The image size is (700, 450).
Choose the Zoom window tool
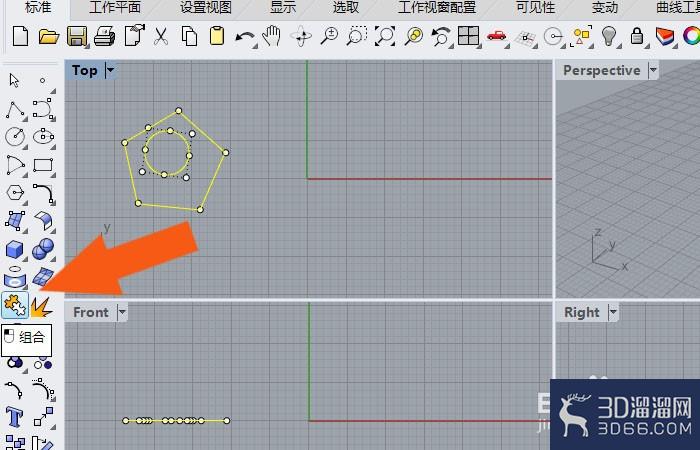coord(357,36)
